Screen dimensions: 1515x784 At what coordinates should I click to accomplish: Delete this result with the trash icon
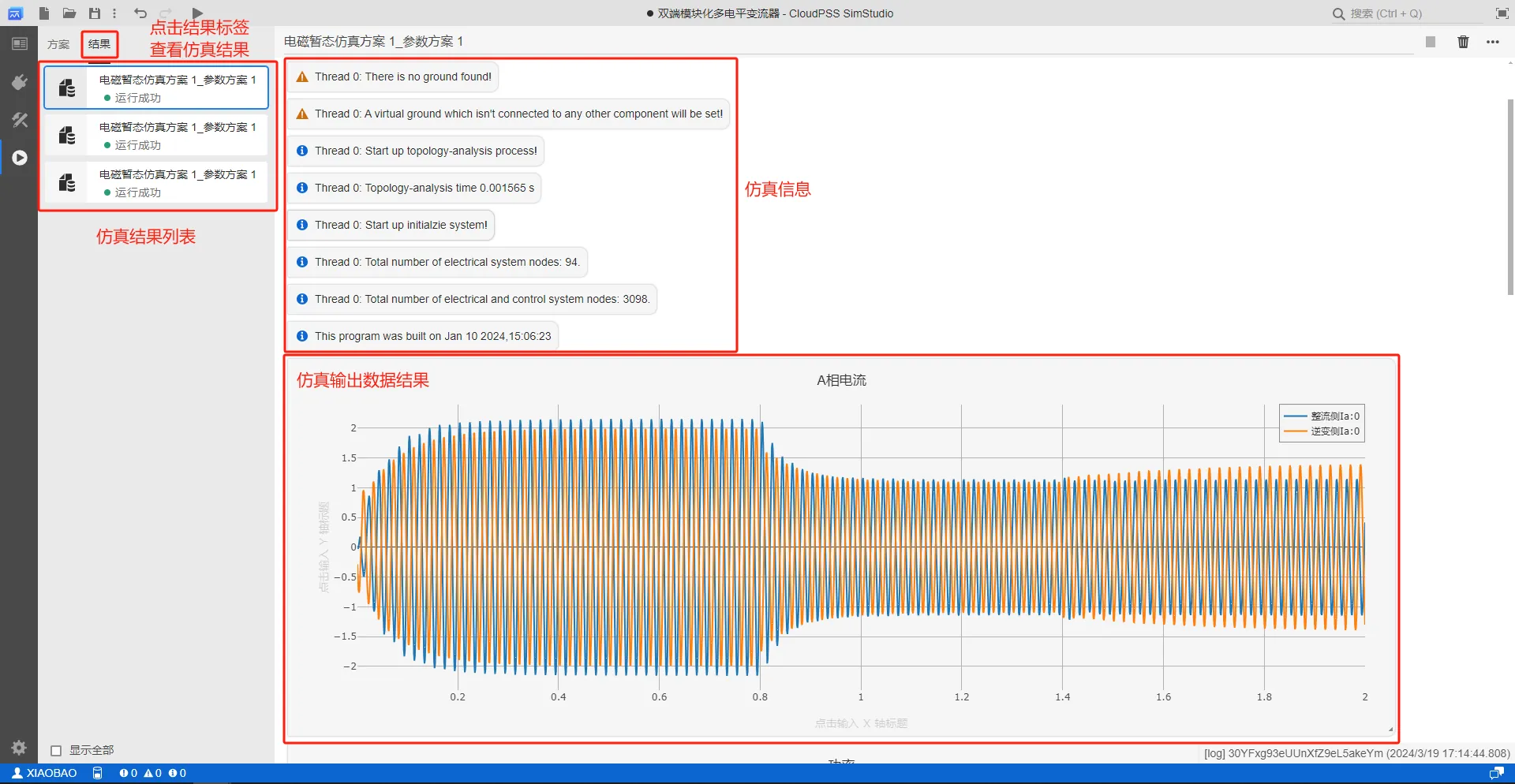(x=1463, y=42)
